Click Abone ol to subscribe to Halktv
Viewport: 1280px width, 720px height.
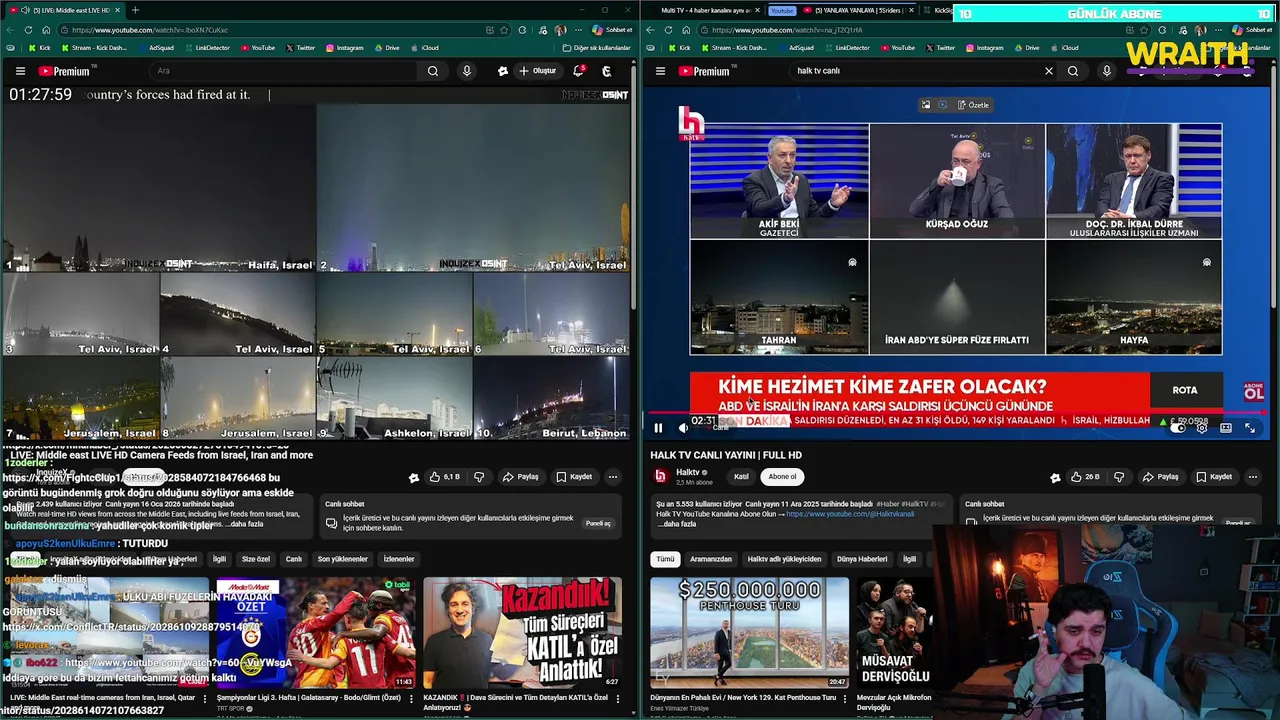point(782,477)
